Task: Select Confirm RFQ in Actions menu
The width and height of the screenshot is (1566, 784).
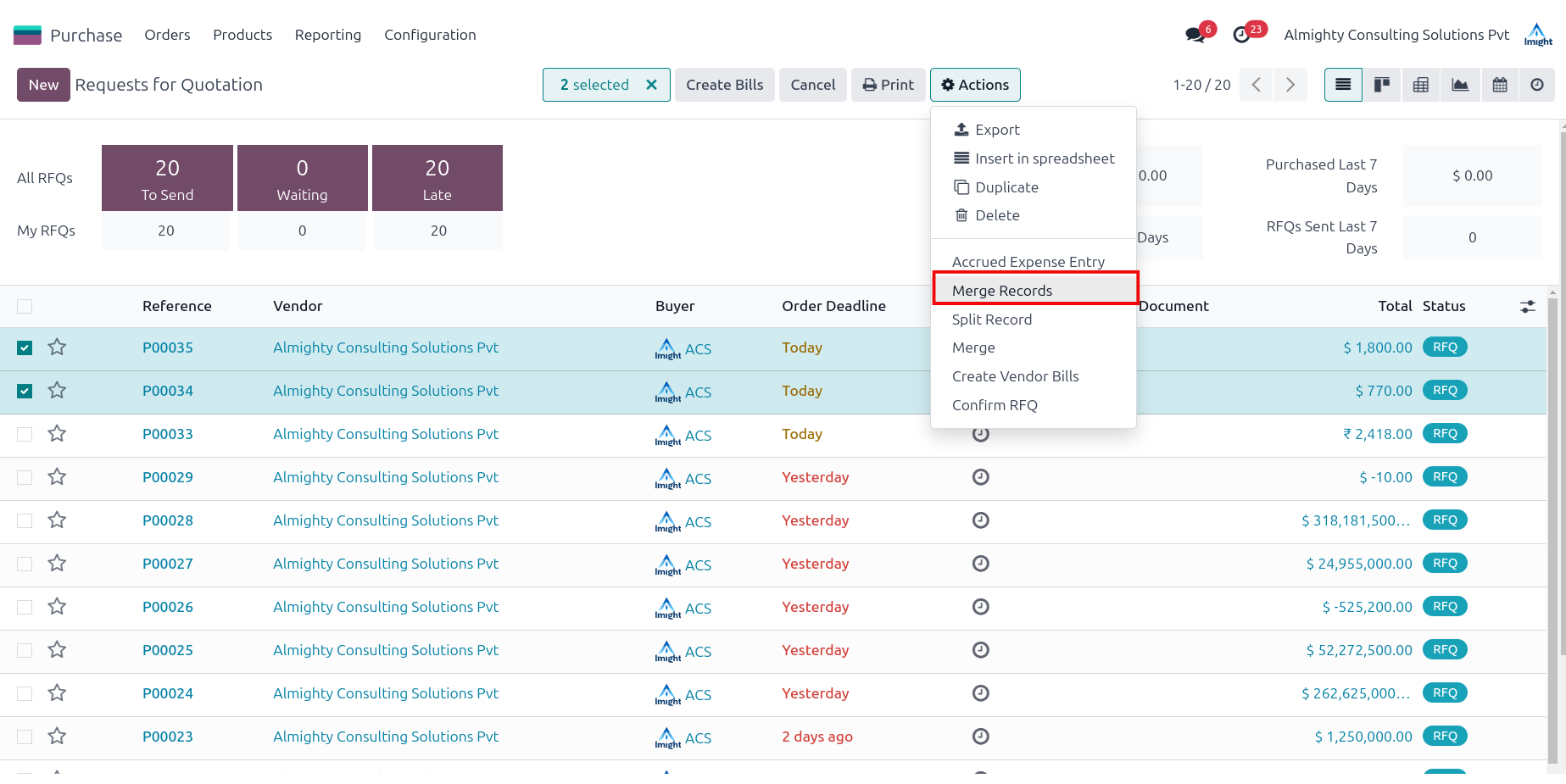Action: (995, 405)
